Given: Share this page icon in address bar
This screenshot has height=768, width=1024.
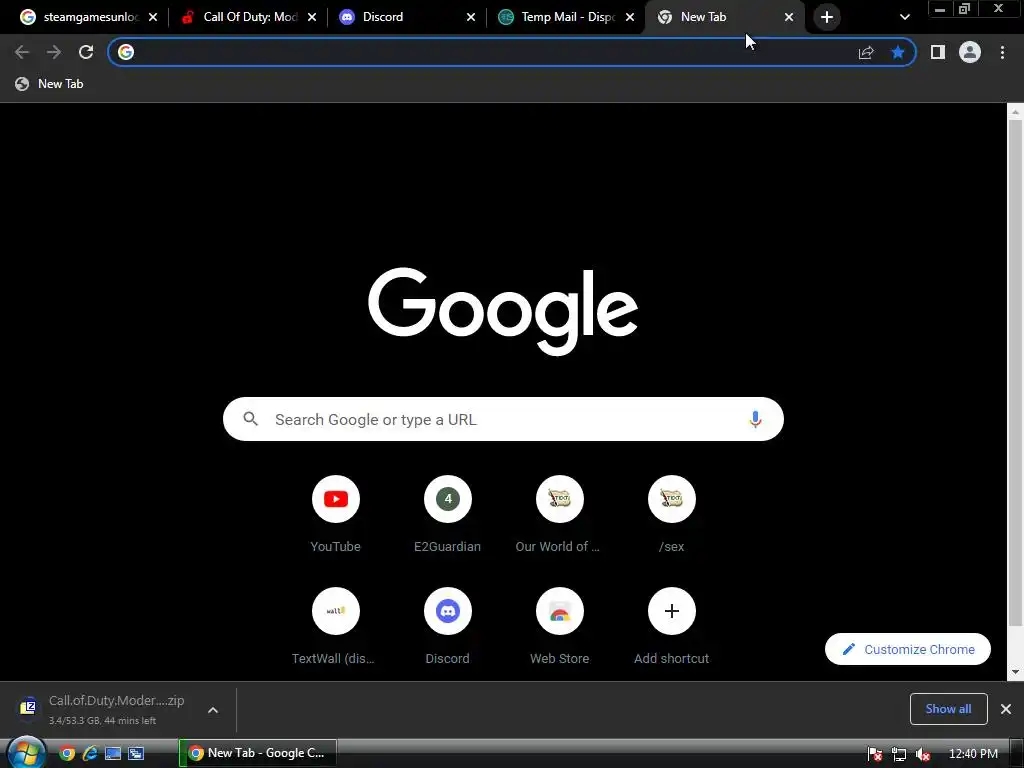Looking at the screenshot, I should click(866, 52).
